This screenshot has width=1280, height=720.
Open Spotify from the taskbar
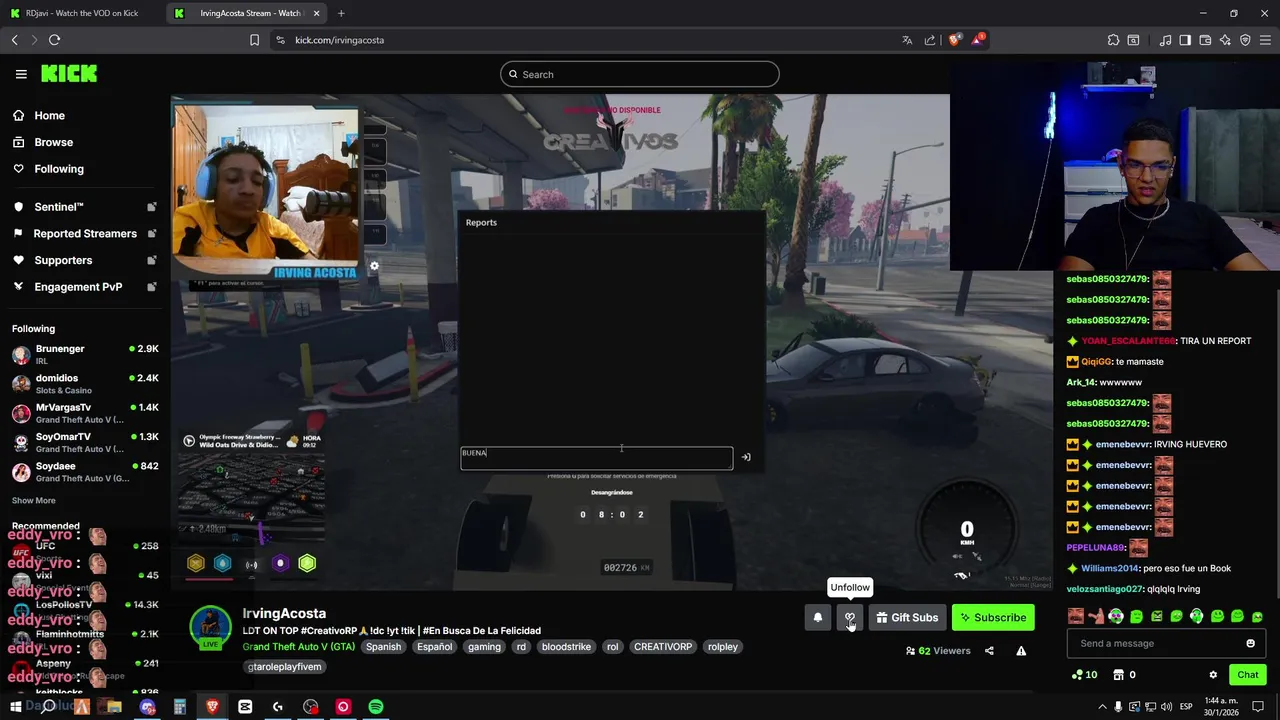coord(375,707)
